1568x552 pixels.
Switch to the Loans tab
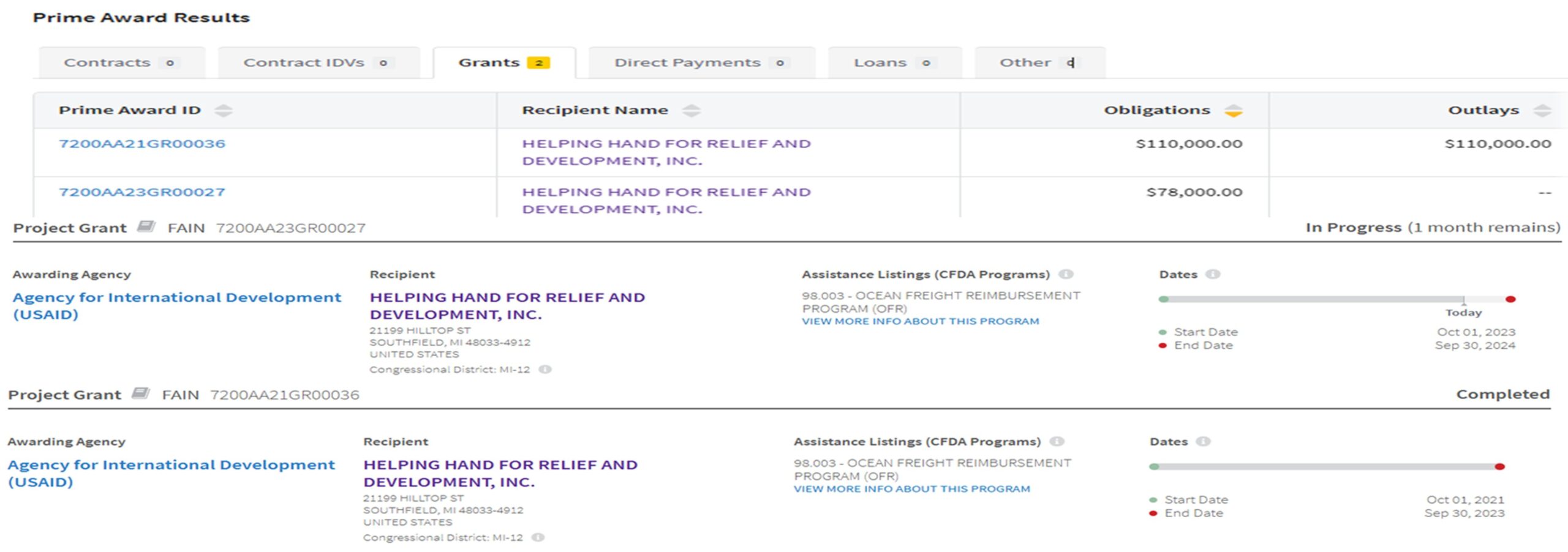(x=895, y=62)
